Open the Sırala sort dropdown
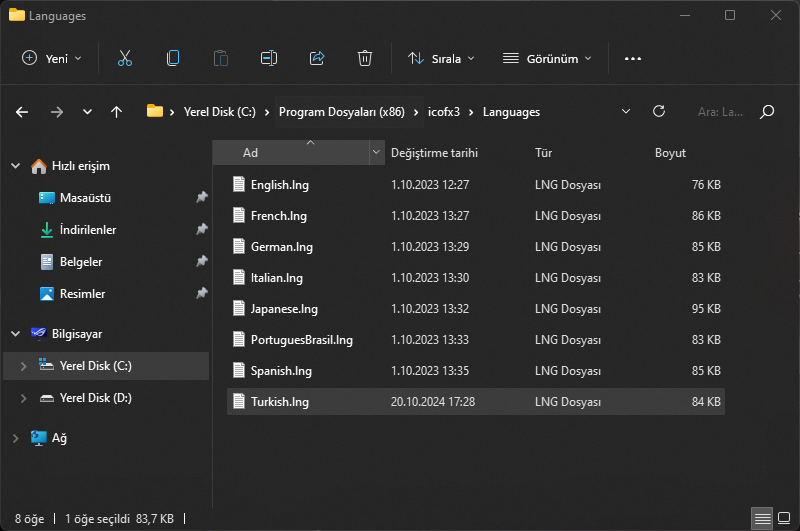 point(441,58)
